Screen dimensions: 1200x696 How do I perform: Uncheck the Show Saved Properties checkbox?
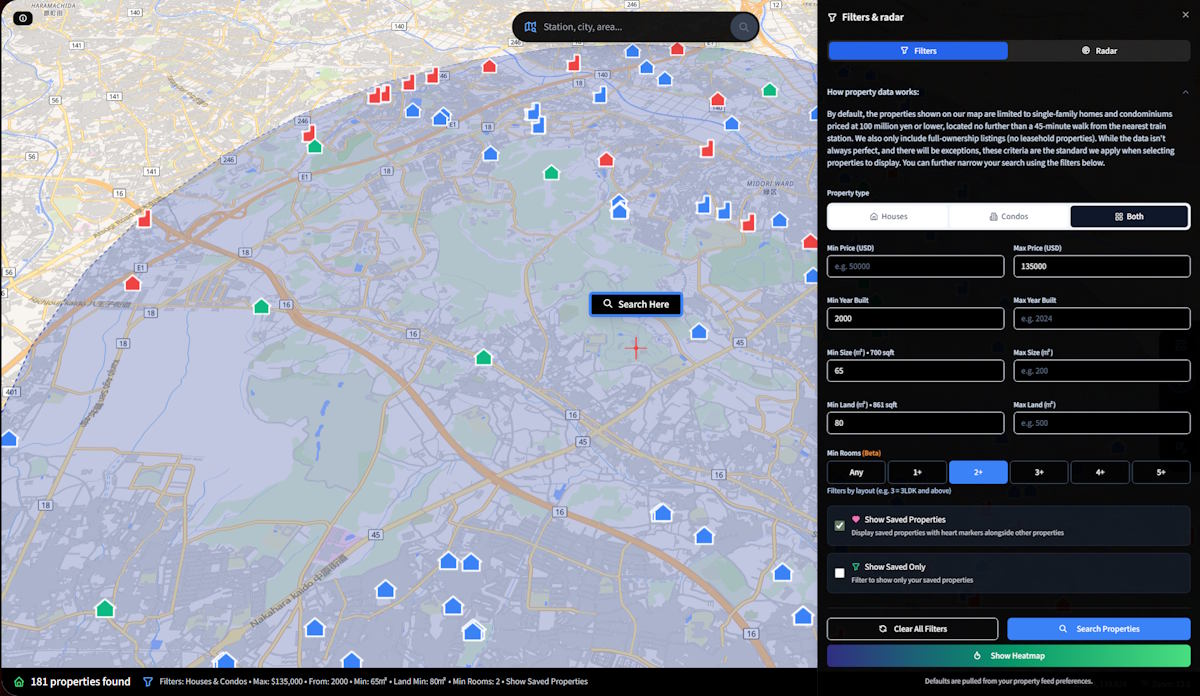tap(840, 526)
